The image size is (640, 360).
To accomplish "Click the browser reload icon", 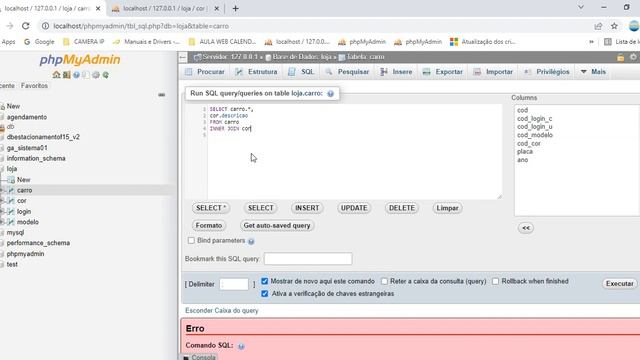I will (26, 26).
